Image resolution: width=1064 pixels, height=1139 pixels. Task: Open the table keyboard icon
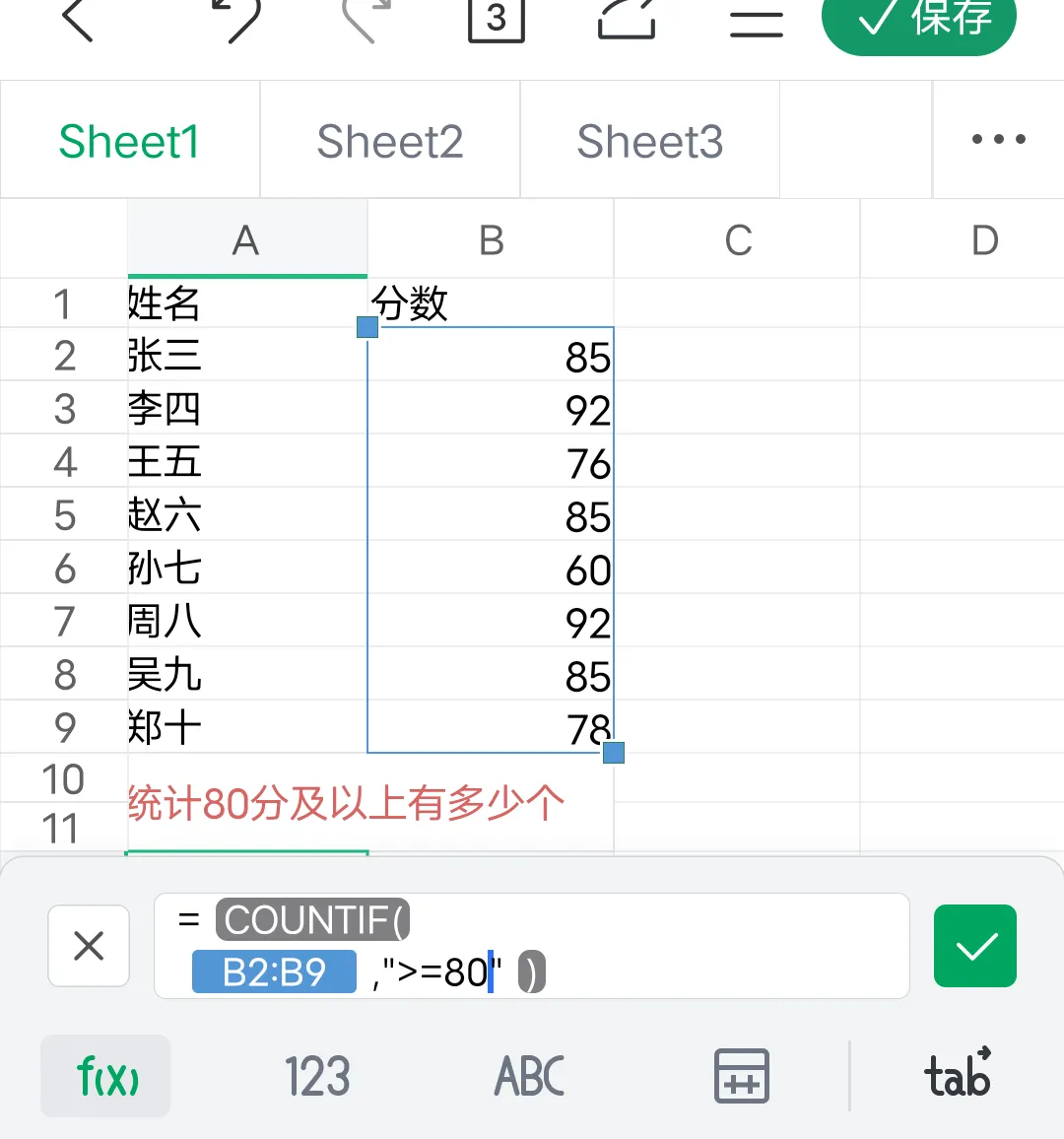pos(741,1076)
